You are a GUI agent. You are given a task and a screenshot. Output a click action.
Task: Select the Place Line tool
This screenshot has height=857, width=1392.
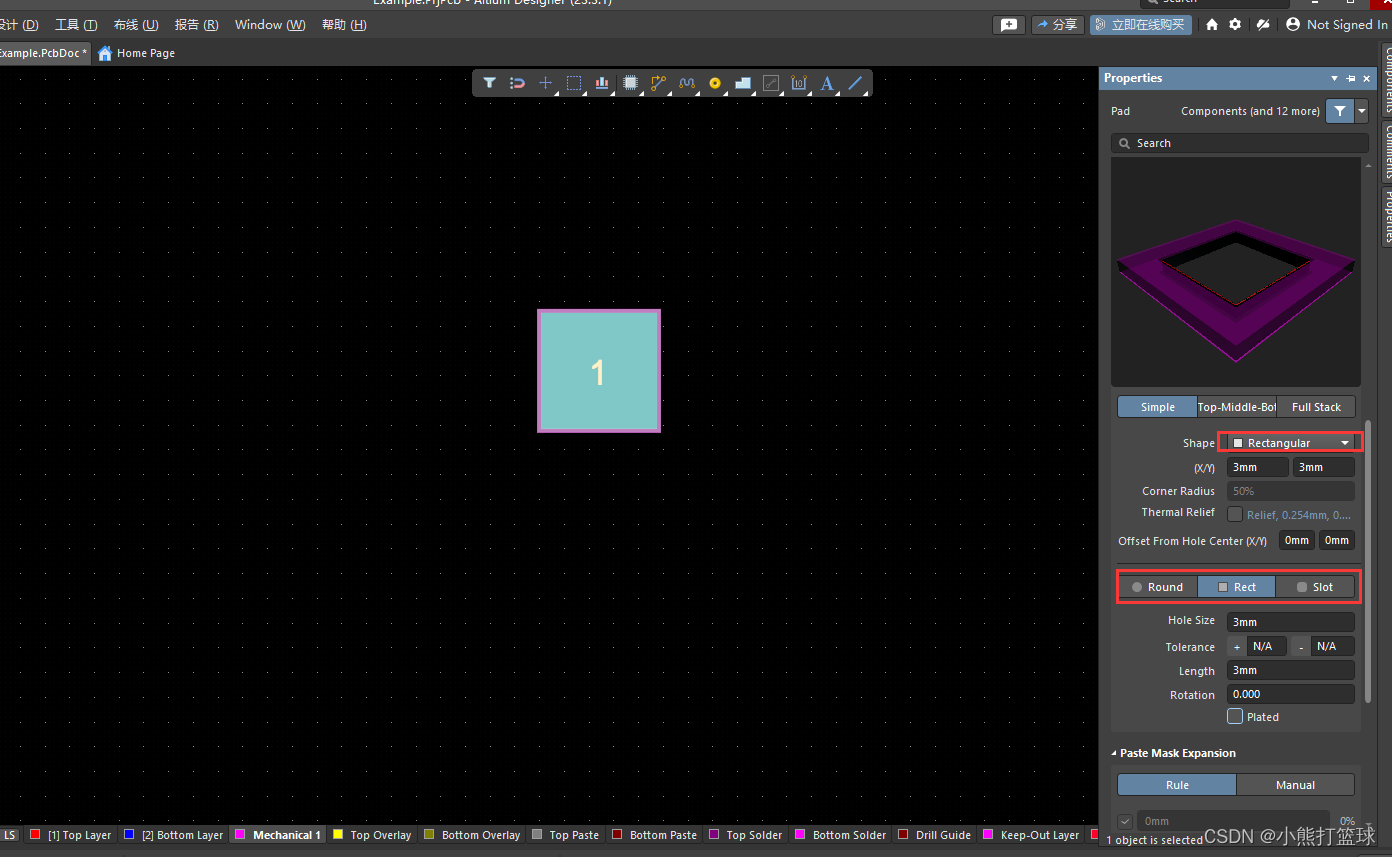click(x=854, y=83)
